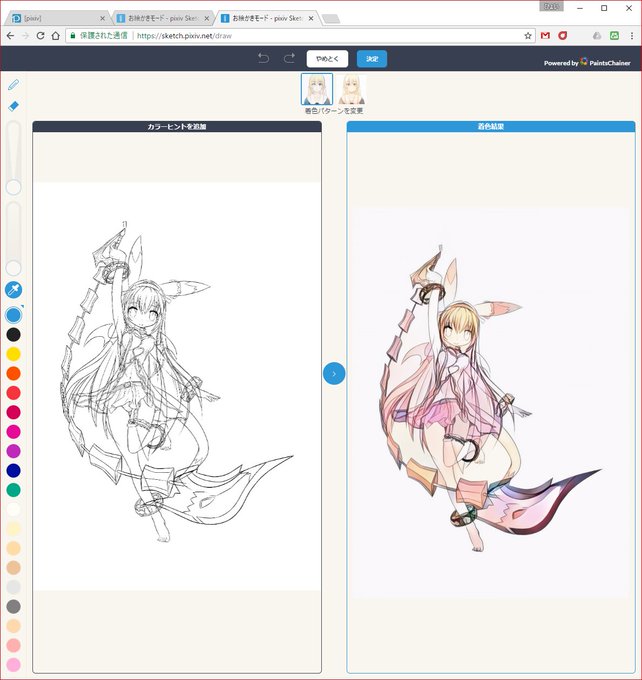Go back in browser history

coord(10,36)
